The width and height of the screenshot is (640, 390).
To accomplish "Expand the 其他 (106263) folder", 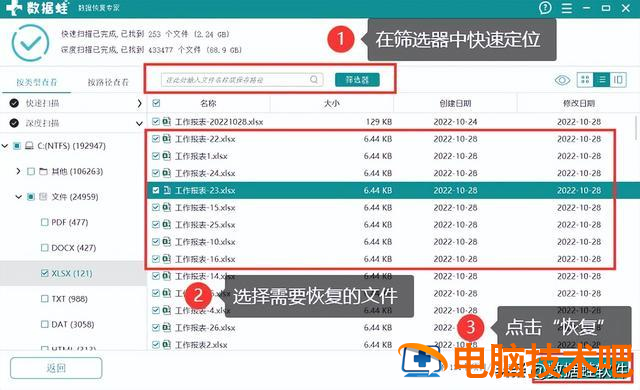I will coord(18,171).
